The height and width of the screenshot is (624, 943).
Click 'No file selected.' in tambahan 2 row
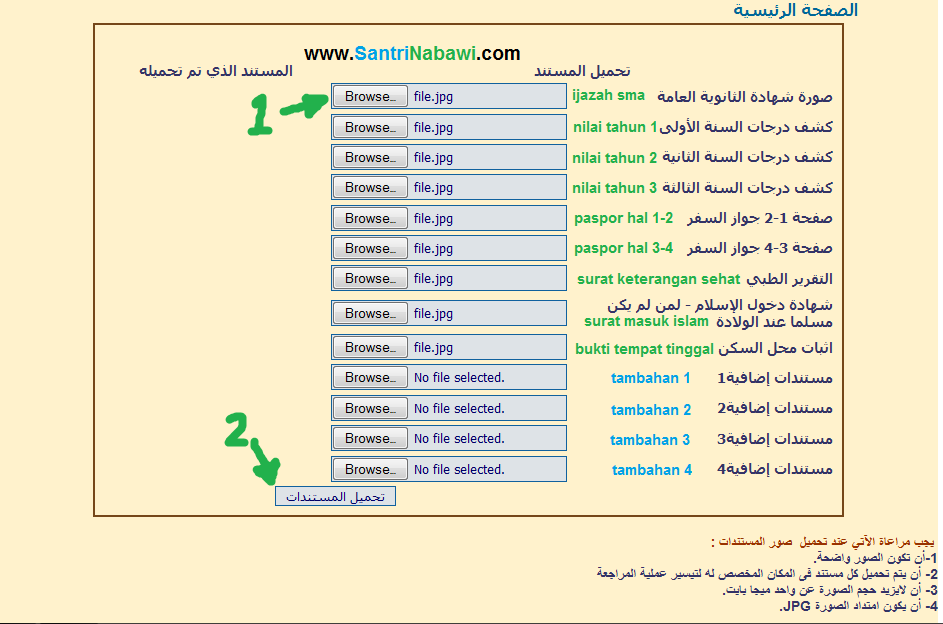point(459,408)
